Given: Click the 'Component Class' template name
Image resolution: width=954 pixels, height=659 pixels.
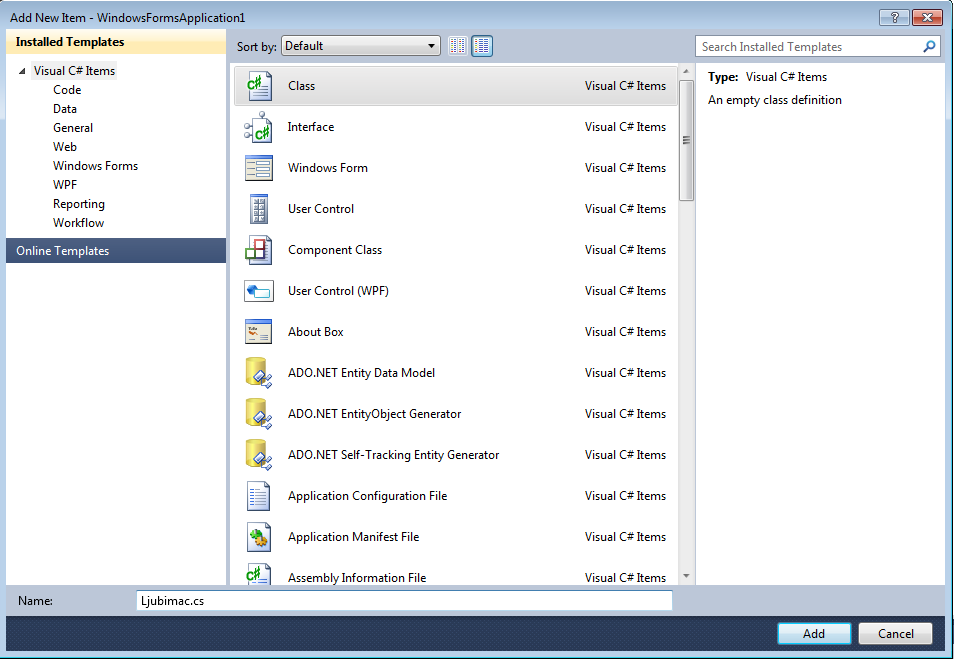Looking at the screenshot, I should 335,250.
